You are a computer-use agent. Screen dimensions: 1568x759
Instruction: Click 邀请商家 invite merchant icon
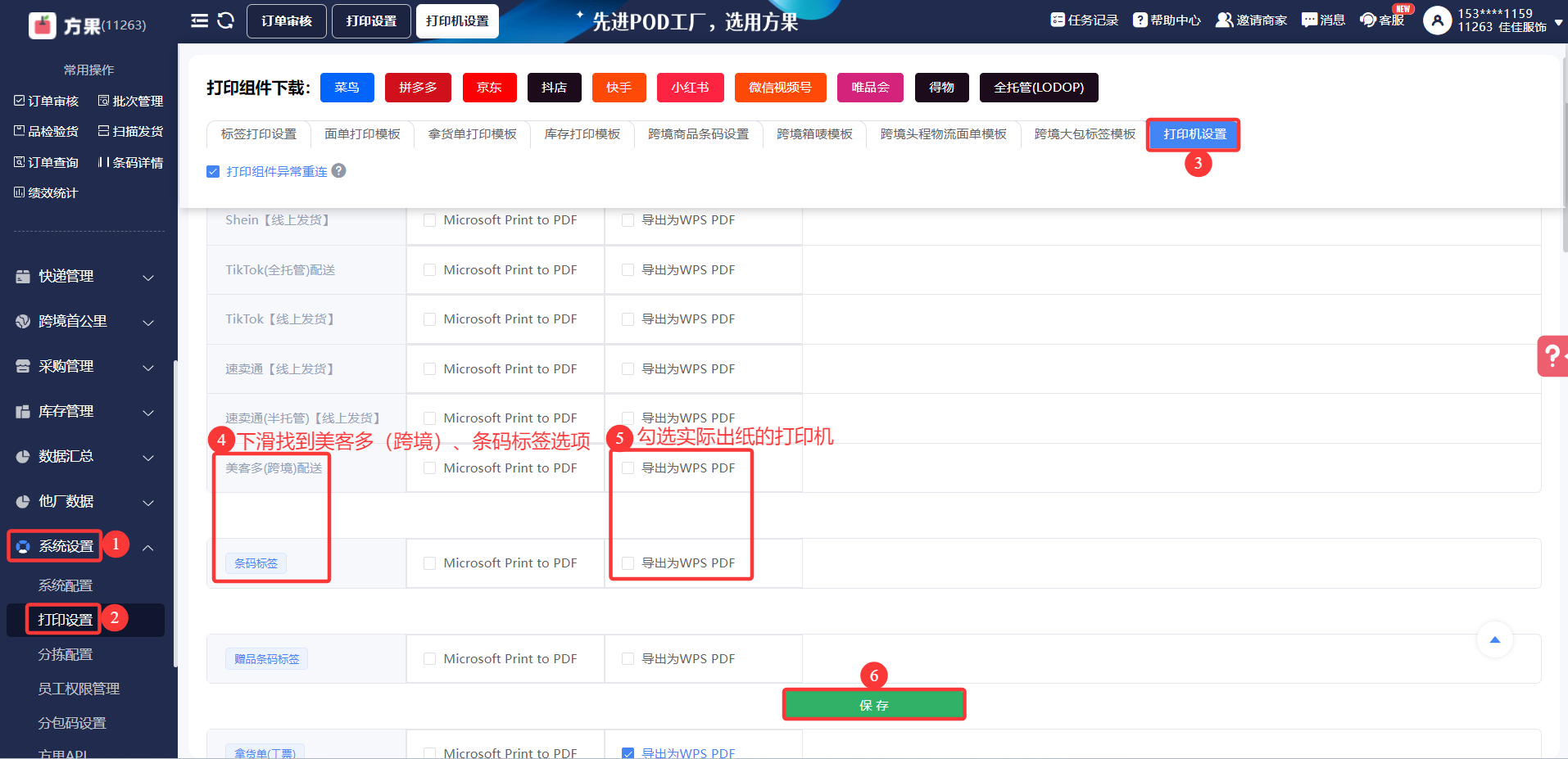coord(1224,20)
